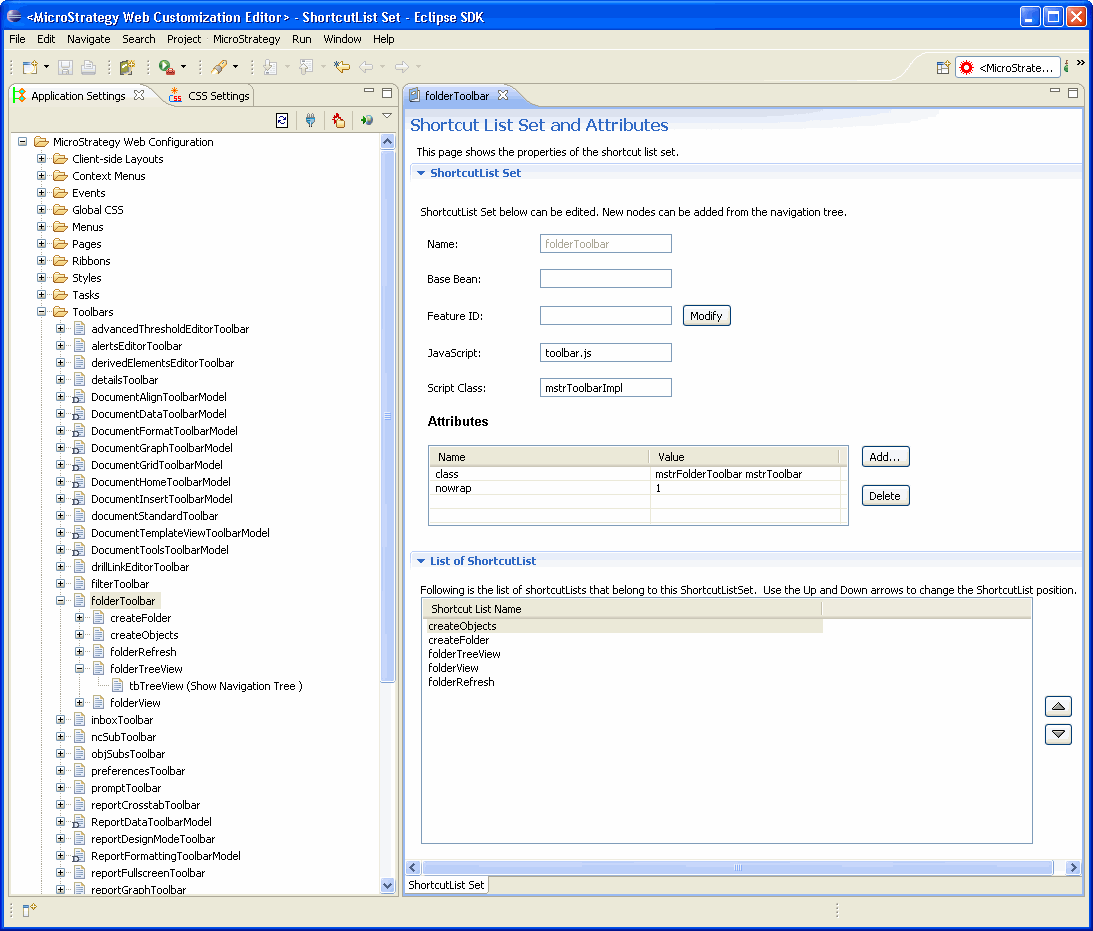Open the Run launch dropdown arrow
The image size is (1093, 931).
coord(183,67)
